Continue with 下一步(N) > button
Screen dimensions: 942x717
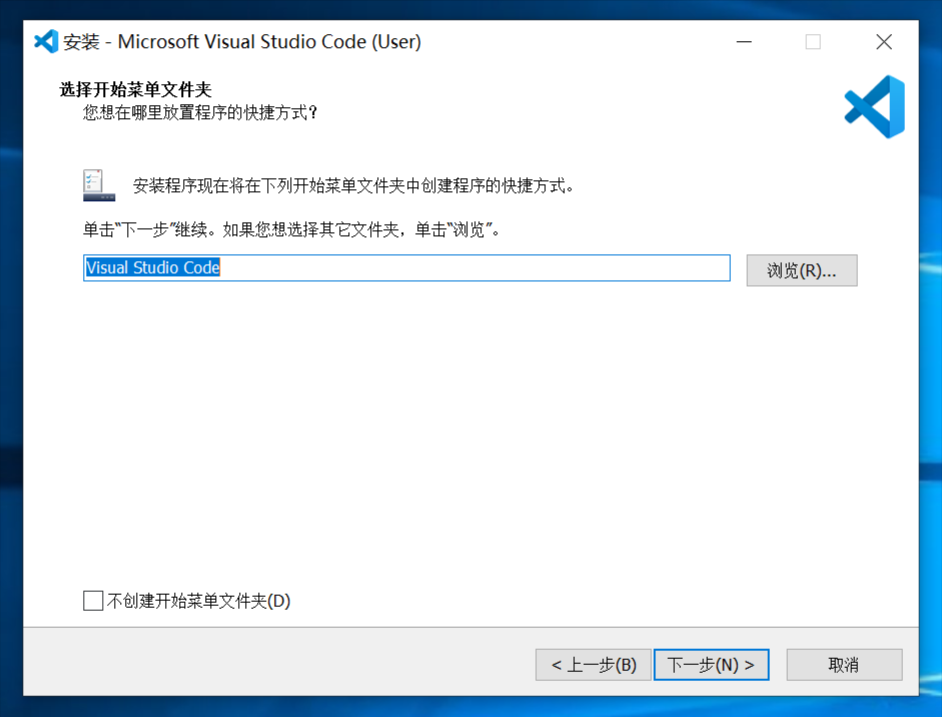tap(711, 665)
